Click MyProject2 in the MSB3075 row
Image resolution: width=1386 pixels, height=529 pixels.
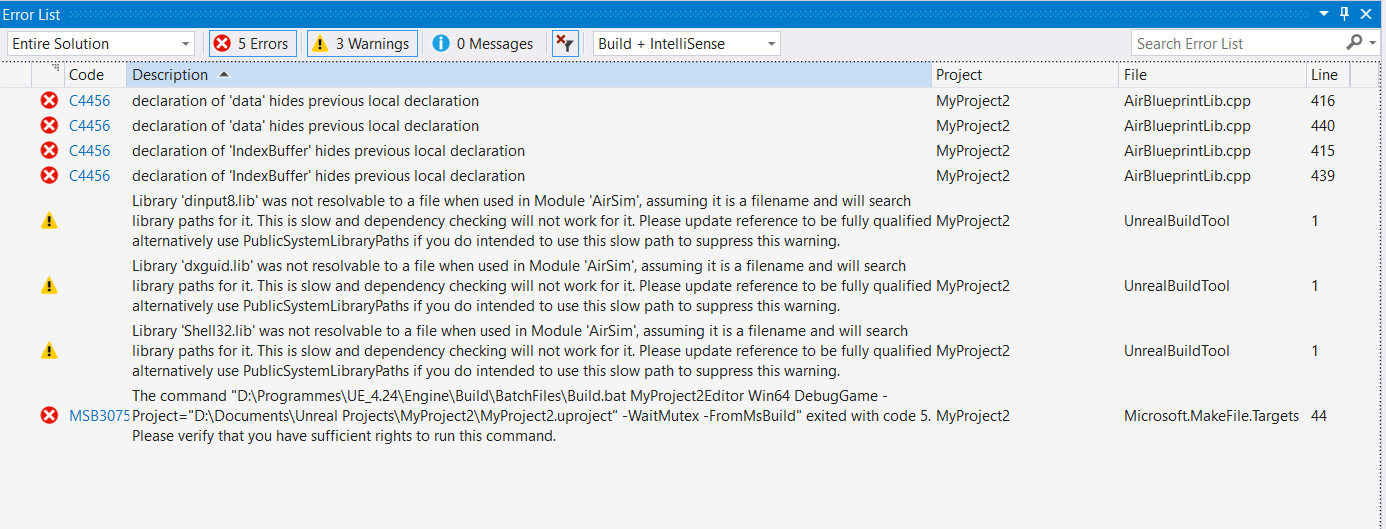pos(973,416)
